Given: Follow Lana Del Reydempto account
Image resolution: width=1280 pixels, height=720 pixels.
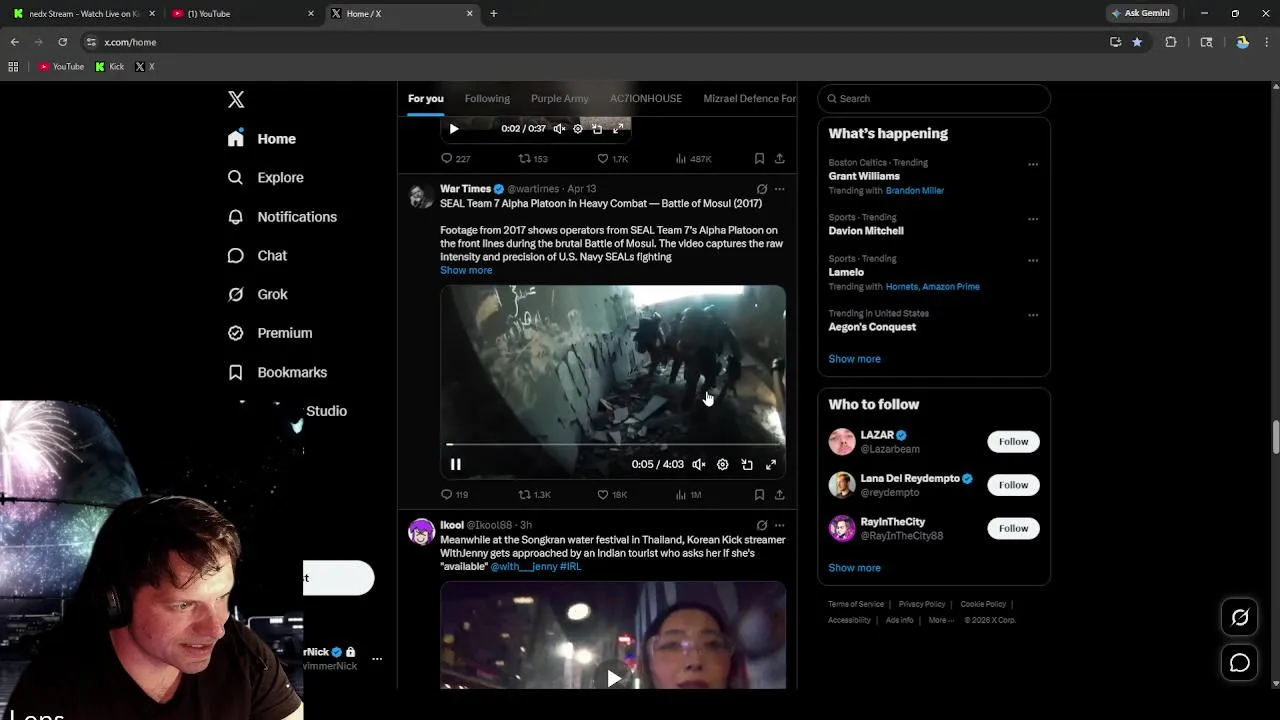Looking at the screenshot, I should click(x=1013, y=485).
